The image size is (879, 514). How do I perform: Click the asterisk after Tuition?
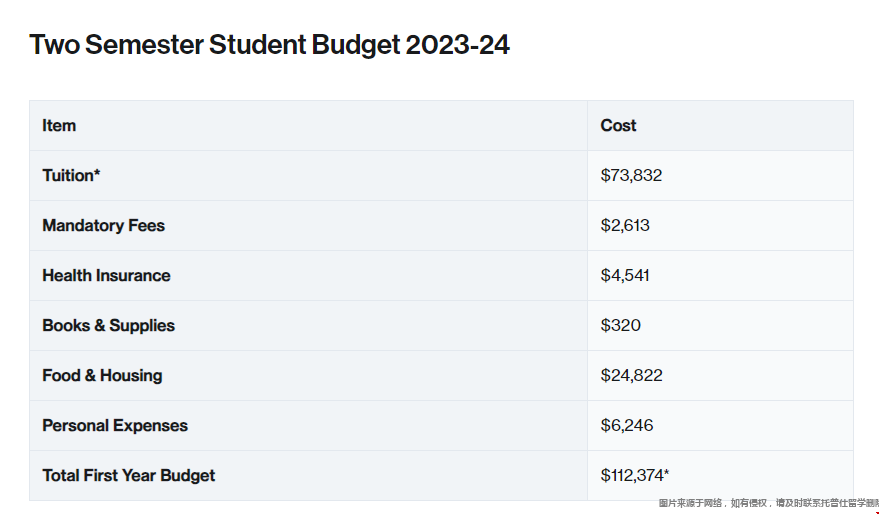(x=97, y=172)
